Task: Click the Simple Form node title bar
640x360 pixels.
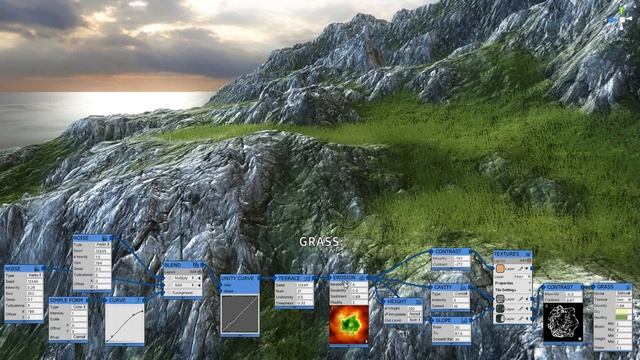Action: pyautogui.click(x=68, y=300)
